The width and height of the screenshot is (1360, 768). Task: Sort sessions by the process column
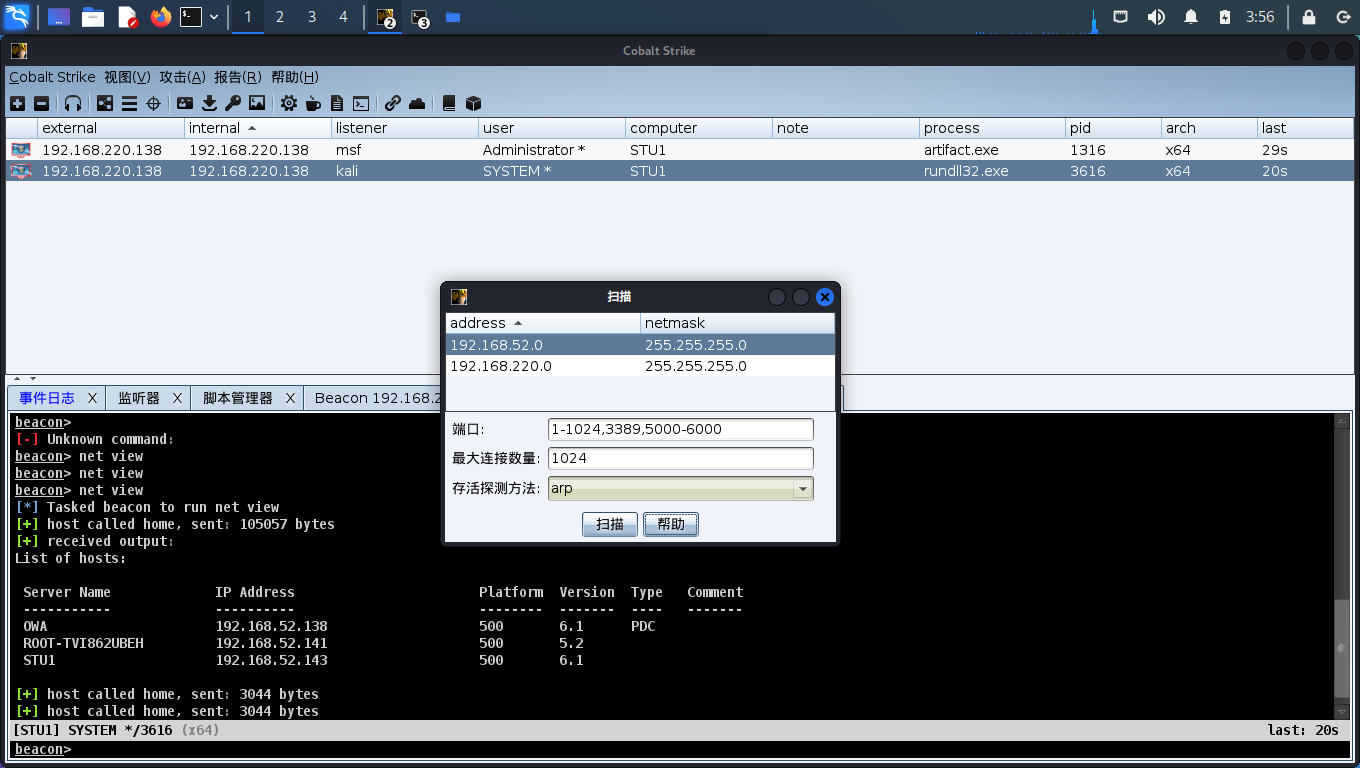pyautogui.click(x=992, y=128)
